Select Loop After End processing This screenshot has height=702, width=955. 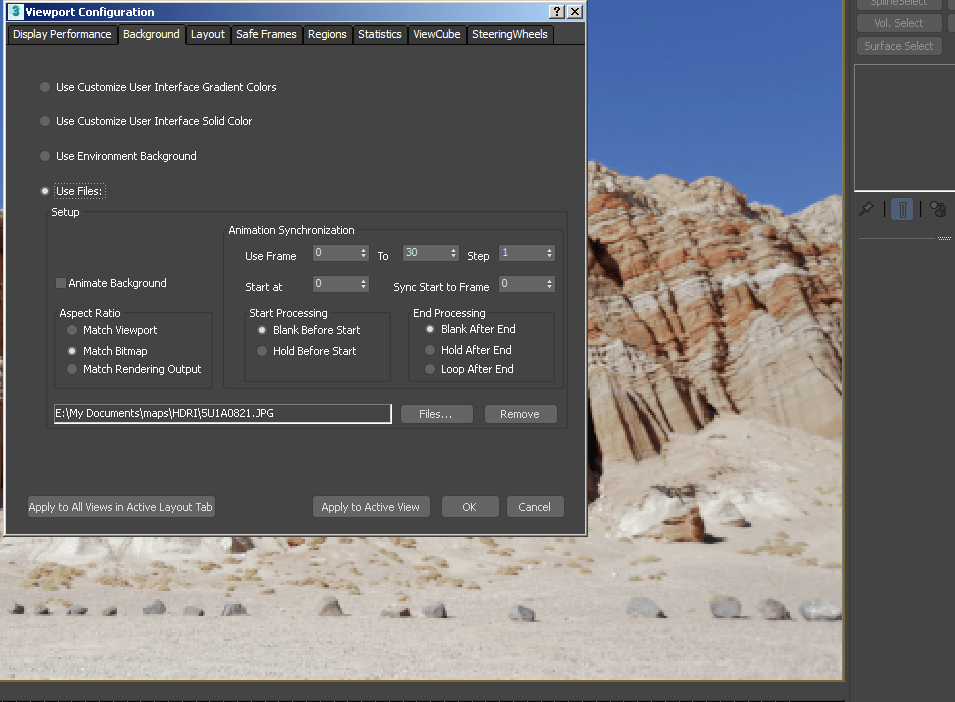pos(470,369)
